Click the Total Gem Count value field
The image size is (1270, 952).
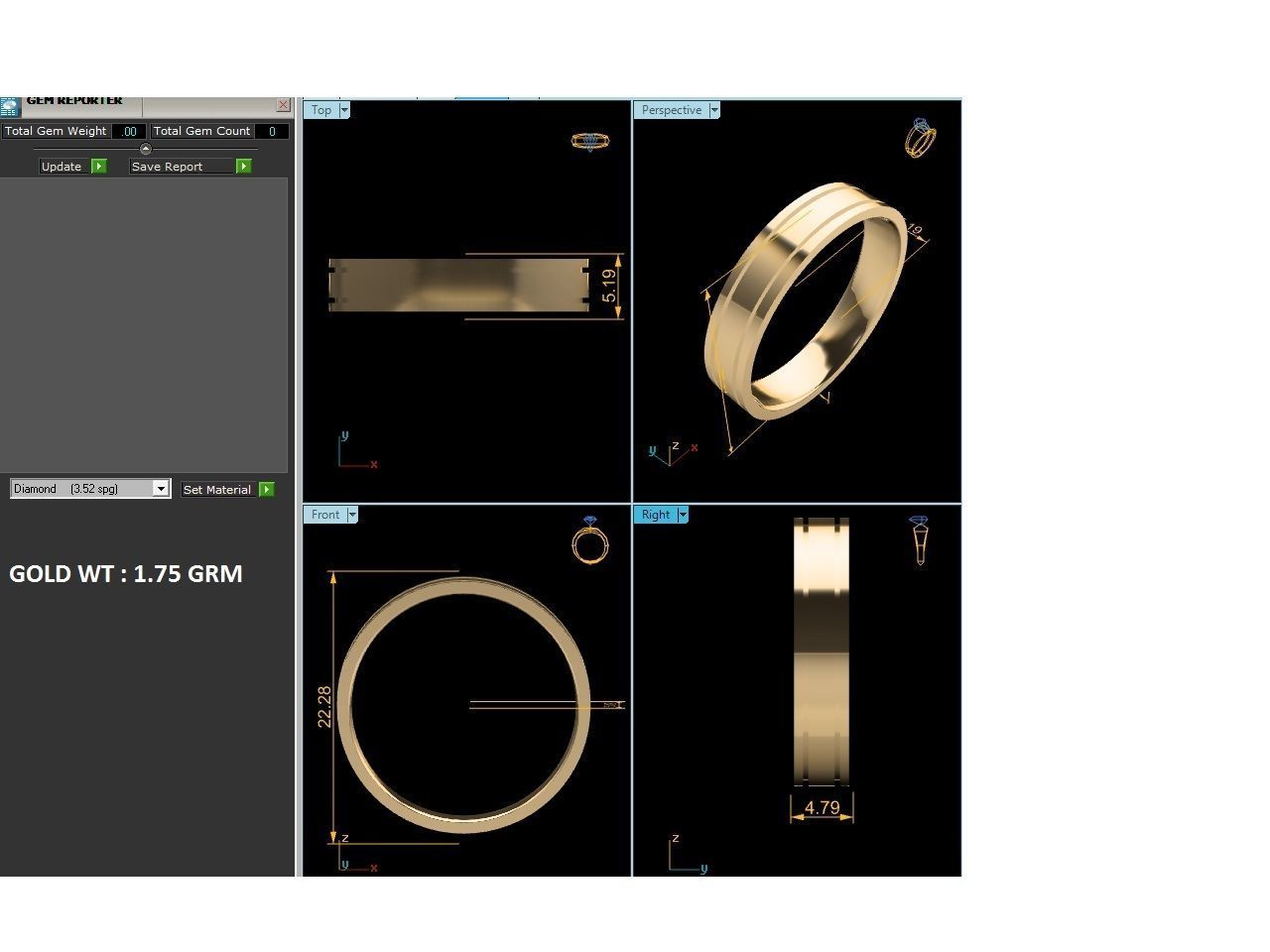272,131
